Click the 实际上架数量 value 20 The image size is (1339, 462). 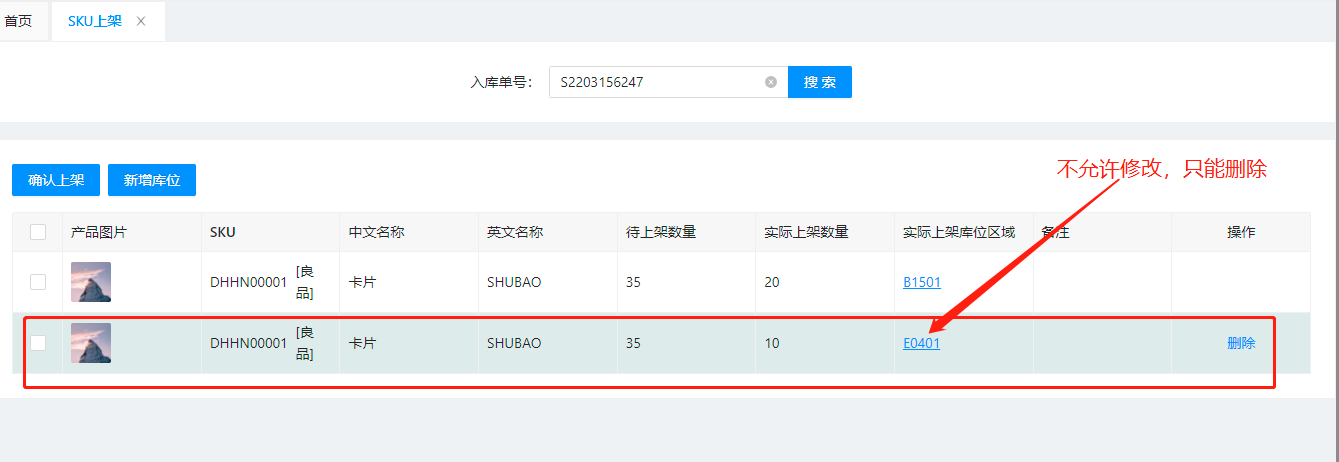pos(772,283)
